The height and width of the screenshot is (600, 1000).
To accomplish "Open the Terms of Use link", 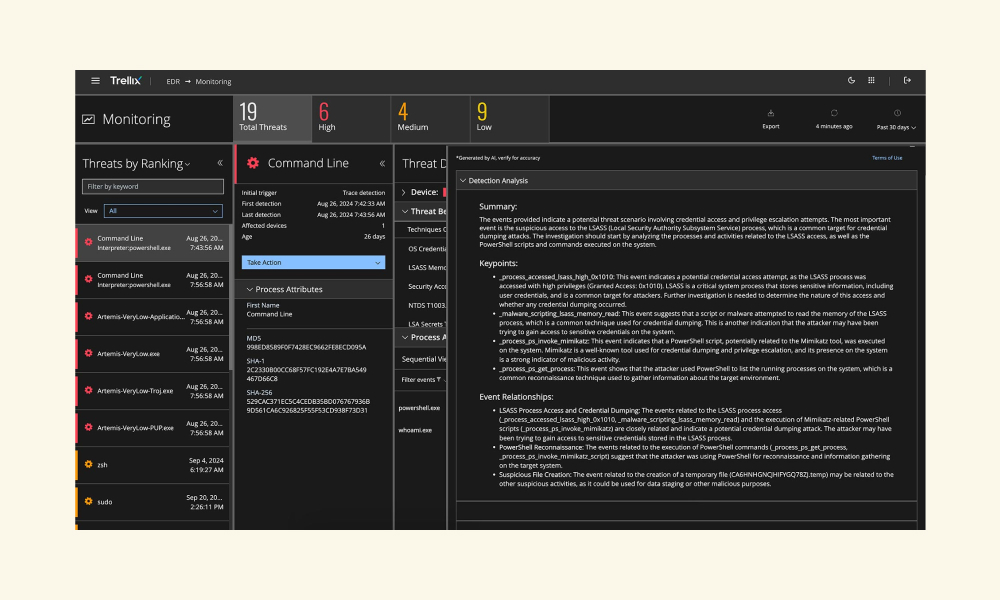I will click(887, 158).
